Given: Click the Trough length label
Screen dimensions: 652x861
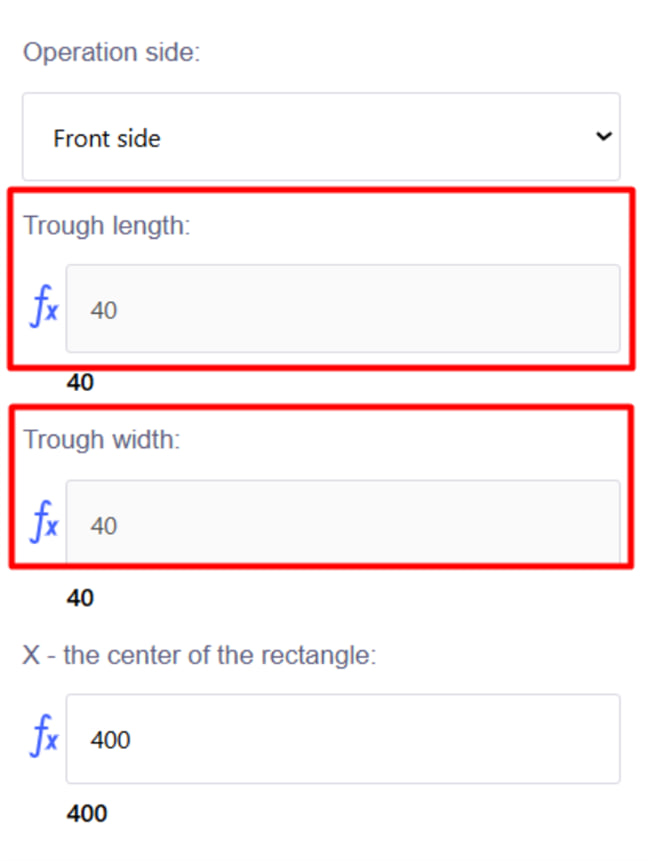Looking at the screenshot, I should [x=106, y=225].
